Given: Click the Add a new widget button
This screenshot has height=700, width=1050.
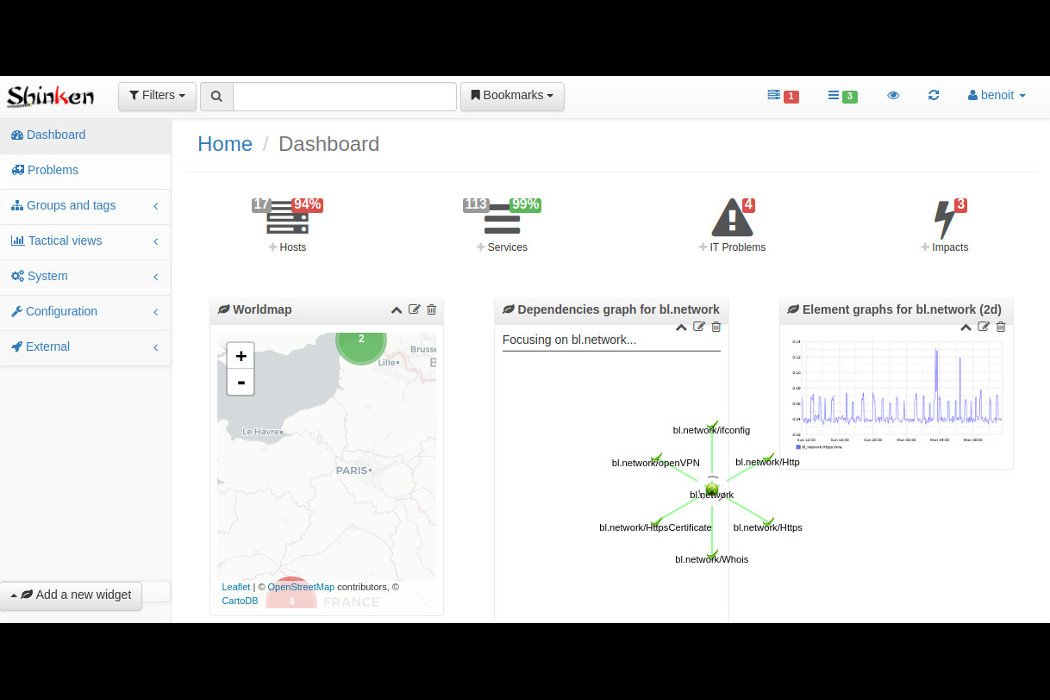Looking at the screenshot, I should [x=71, y=595].
